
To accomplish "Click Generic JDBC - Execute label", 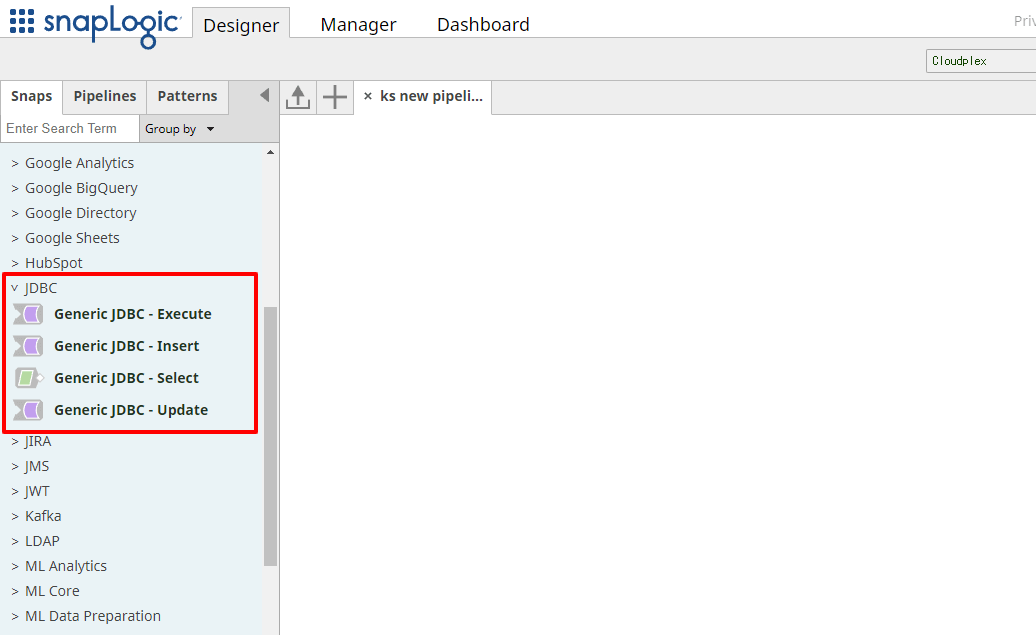I will [x=133, y=314].
